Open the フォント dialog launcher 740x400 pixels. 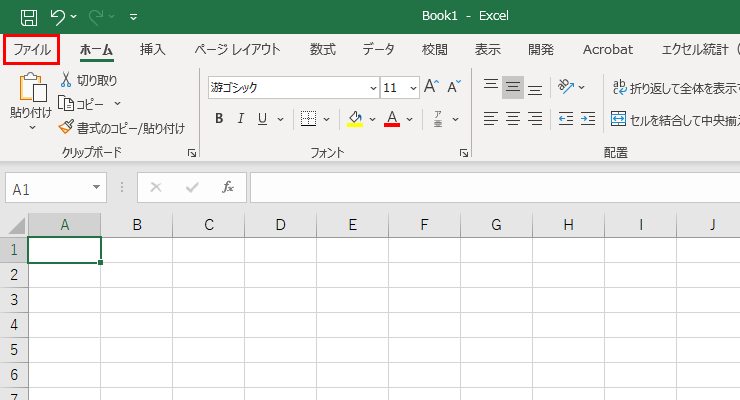[x=463, y=153]
